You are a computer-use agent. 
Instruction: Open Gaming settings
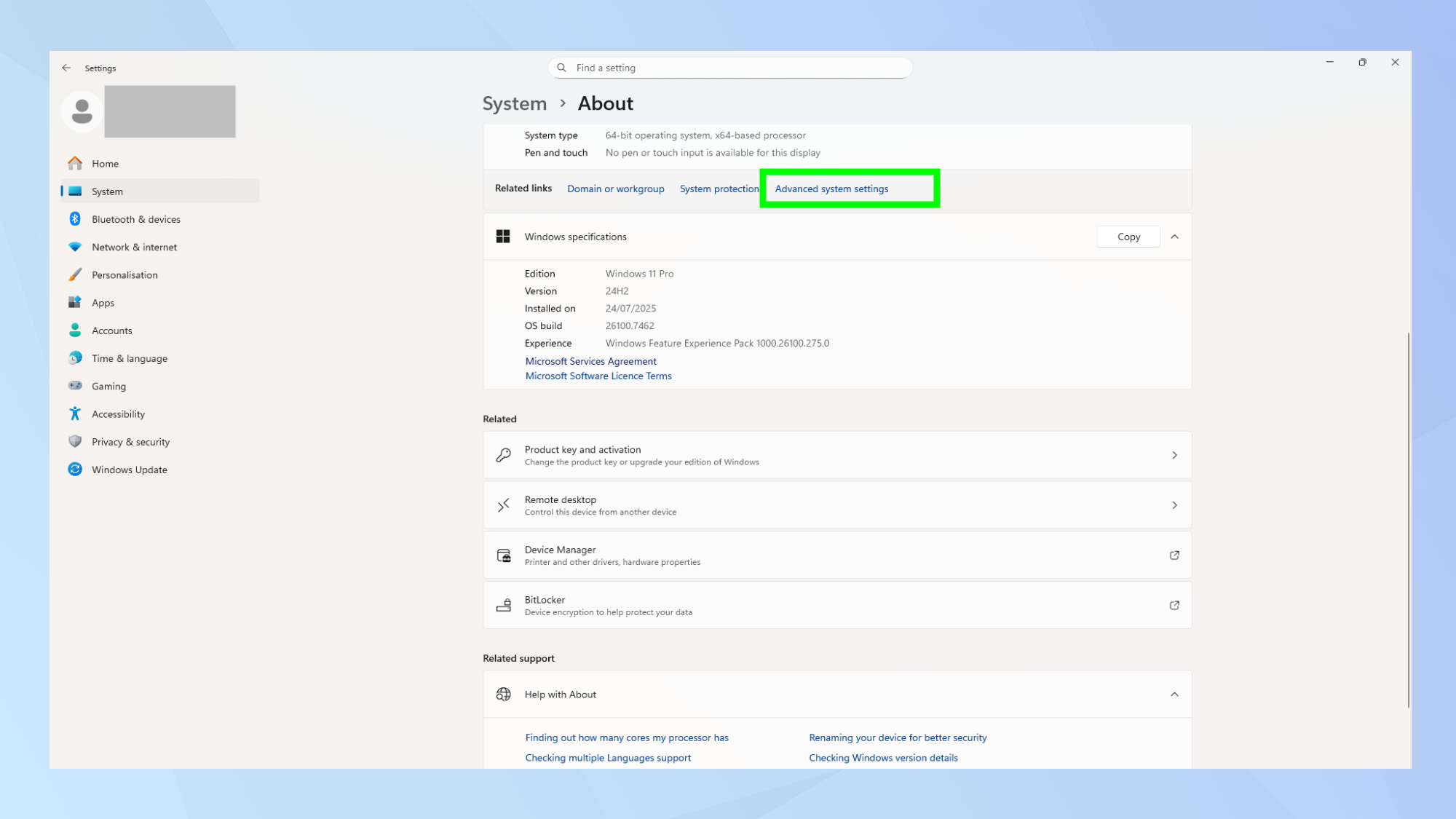coord(108,386)
